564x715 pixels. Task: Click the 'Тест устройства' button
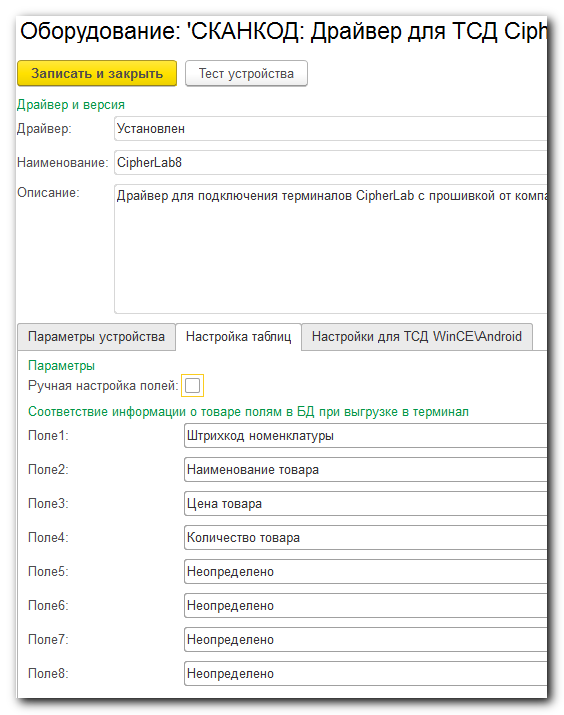[246, 73]
